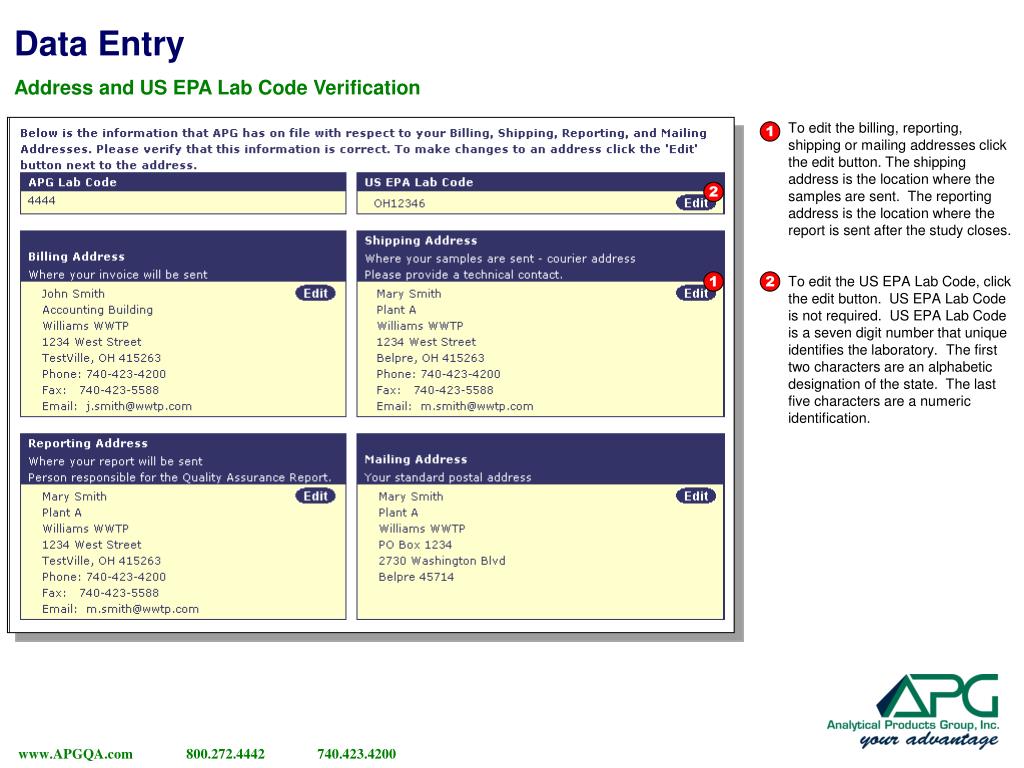The image size is (1024, 768).
Task: Click Mary Smith name in Mailing Address
Action: point(411,496)
